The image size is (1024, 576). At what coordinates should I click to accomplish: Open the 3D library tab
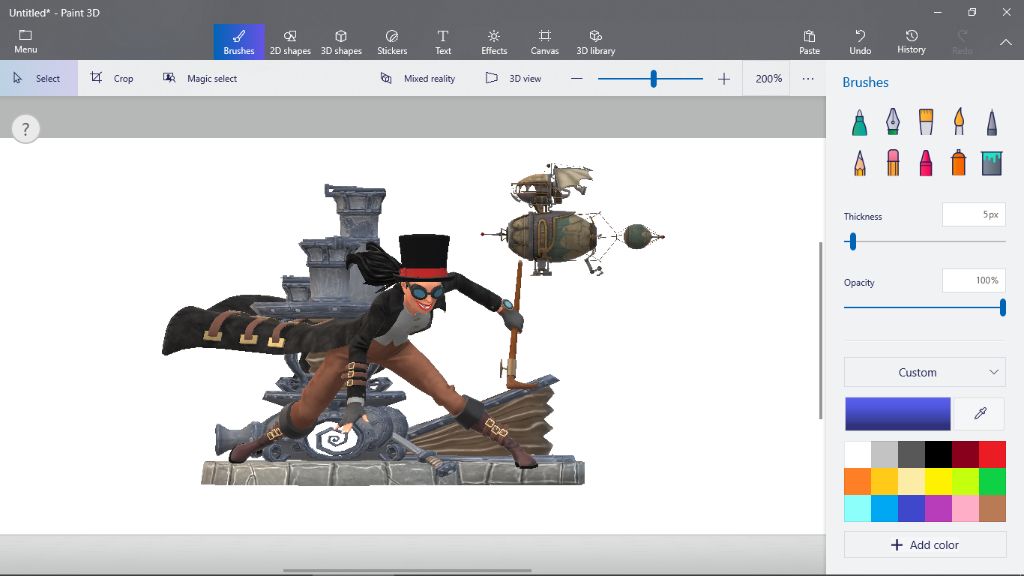coord(596,42)
